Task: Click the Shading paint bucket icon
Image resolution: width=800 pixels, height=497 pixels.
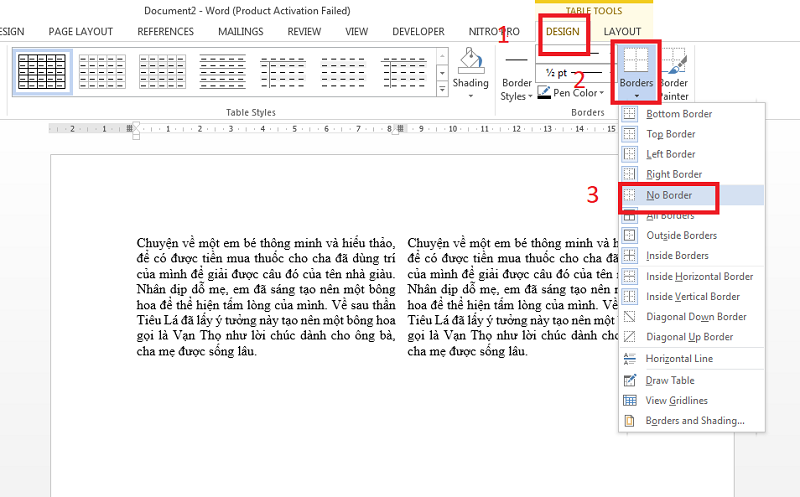Action: (470, 61)
